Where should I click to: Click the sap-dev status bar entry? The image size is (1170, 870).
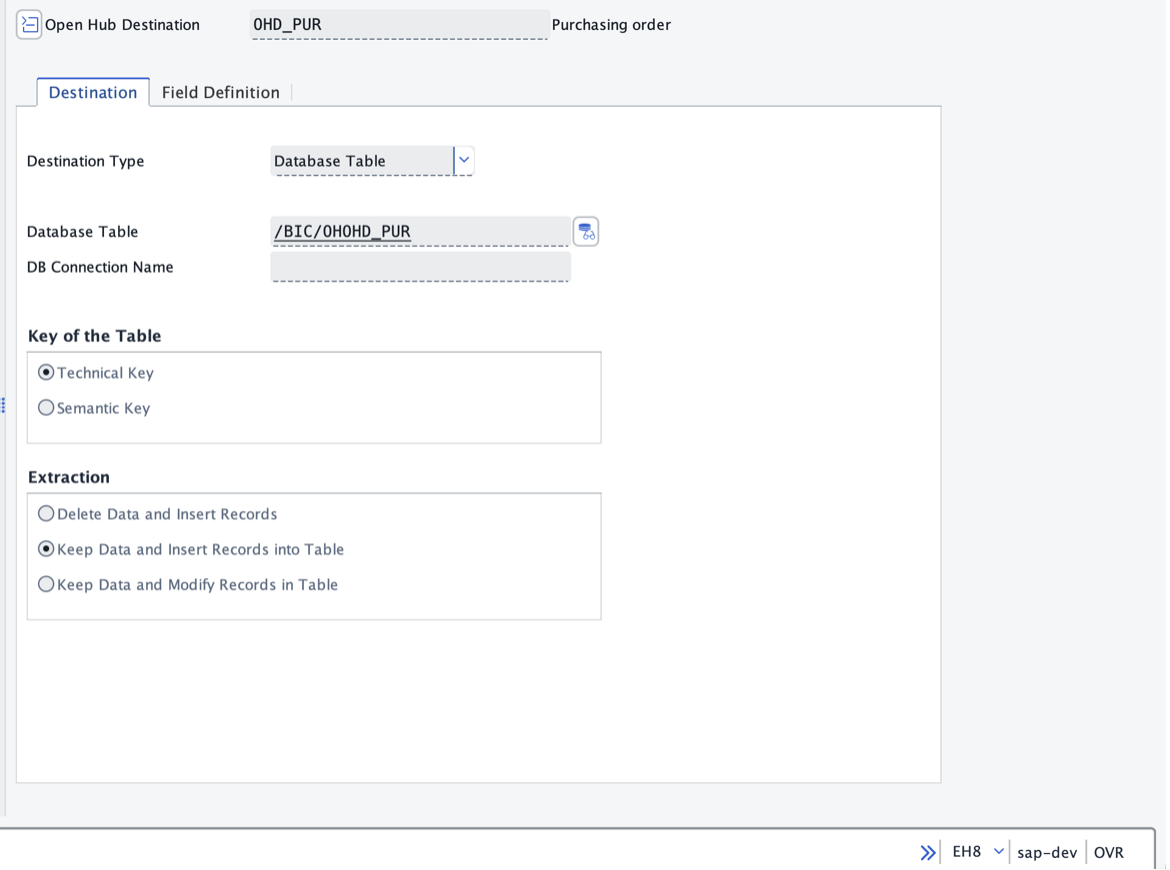[x=1047, y=852]
